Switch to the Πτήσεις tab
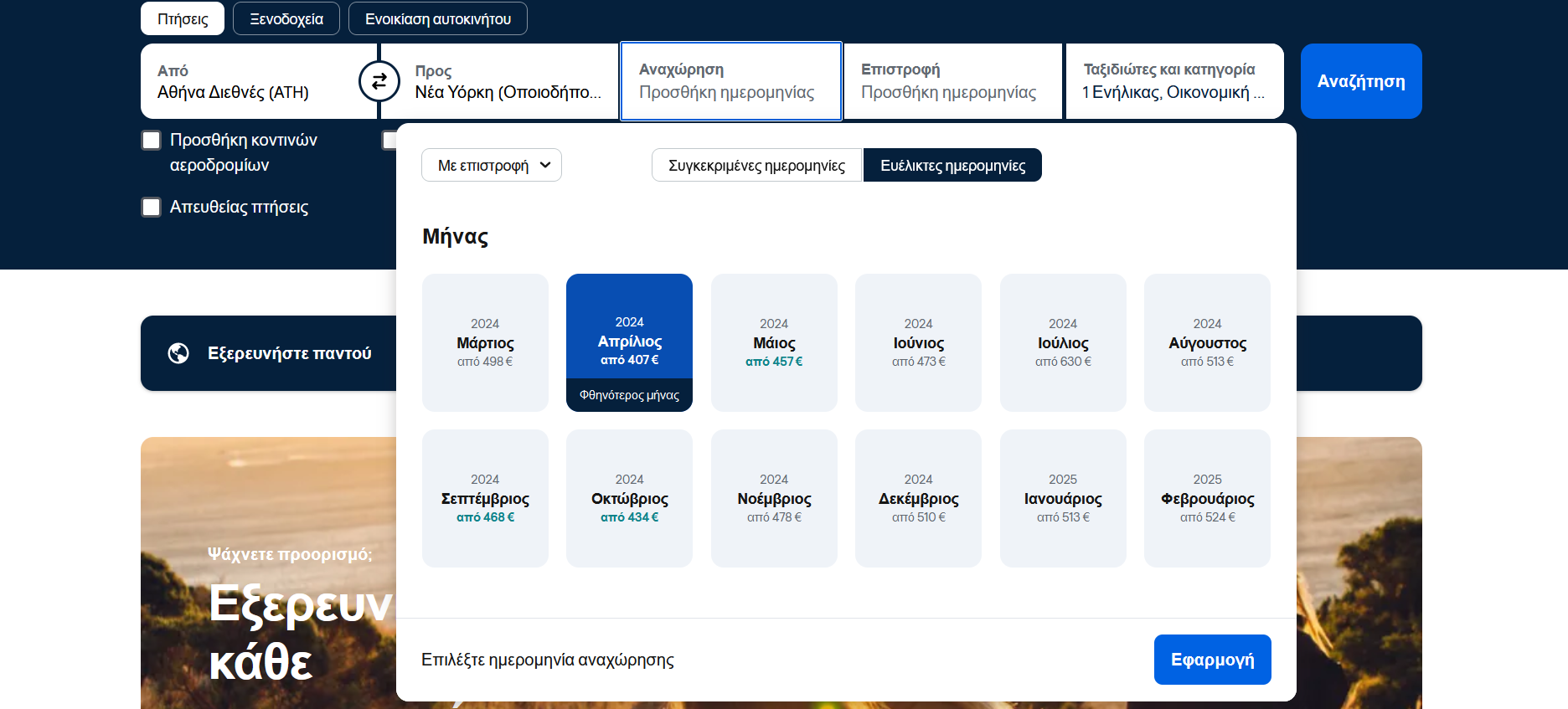The height and width of the screenshot is (709, 1568). 183,18
